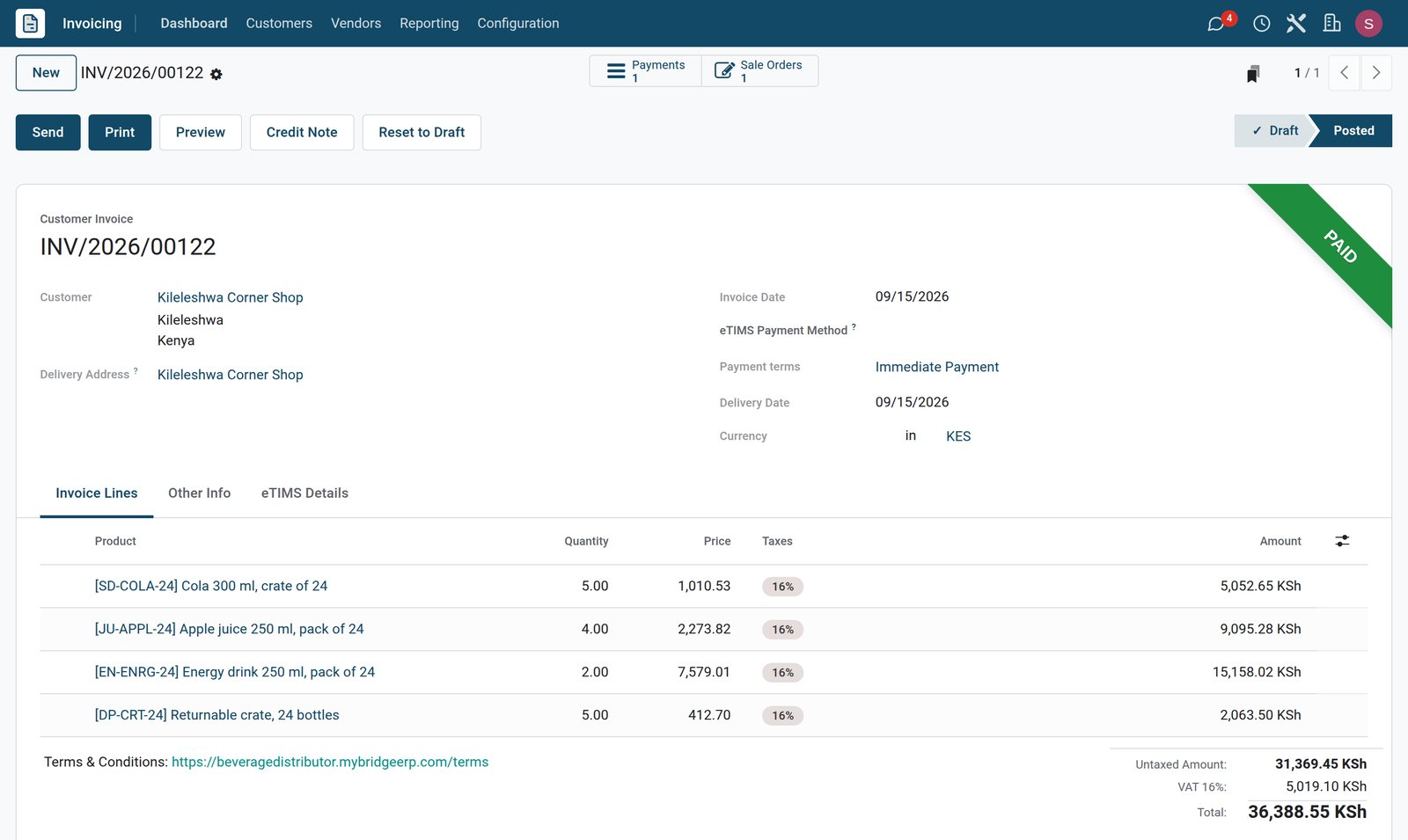
Task: Click the Delivery Date value 09/15/2026
Action: tap(913, 402)
